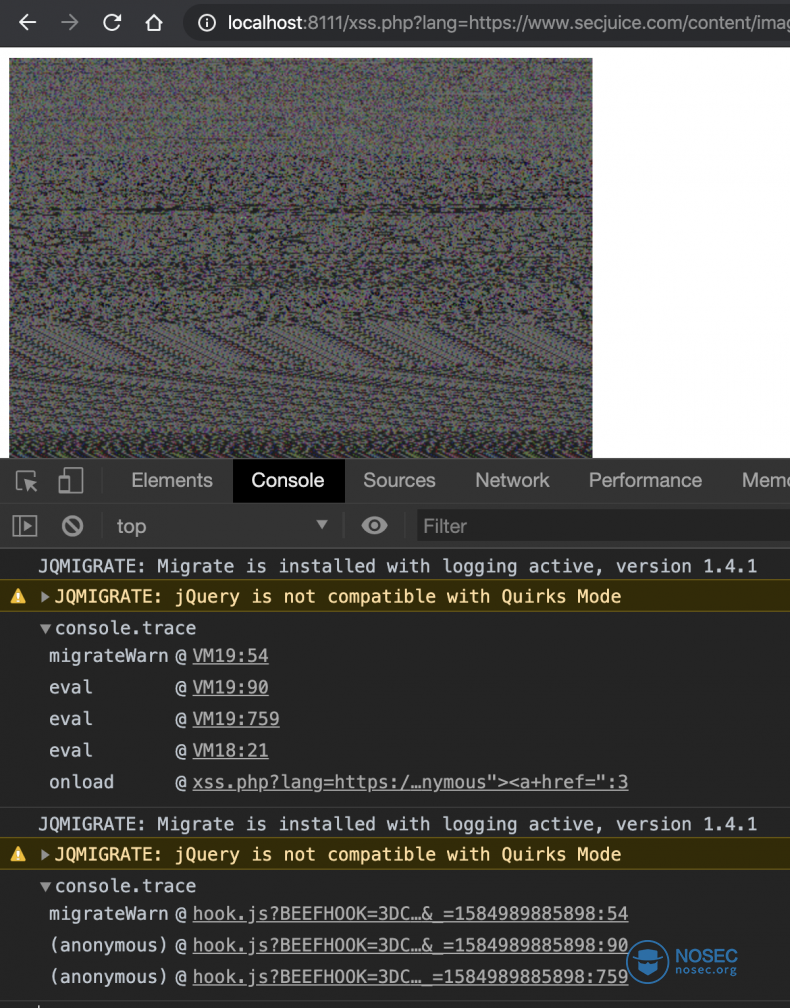Toggle the device toolbar icon

[70, 481]
